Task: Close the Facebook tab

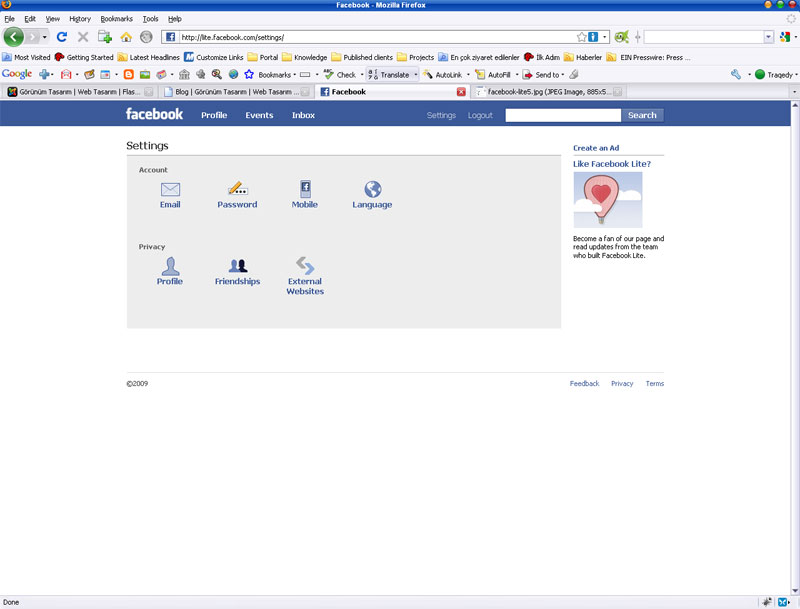Action: click(x=461, y=92)
